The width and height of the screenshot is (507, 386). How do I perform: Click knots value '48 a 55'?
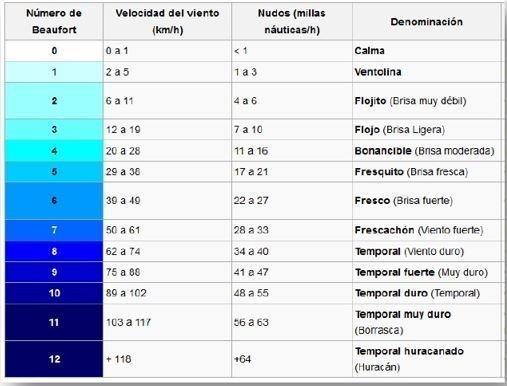tap(251, 293)
